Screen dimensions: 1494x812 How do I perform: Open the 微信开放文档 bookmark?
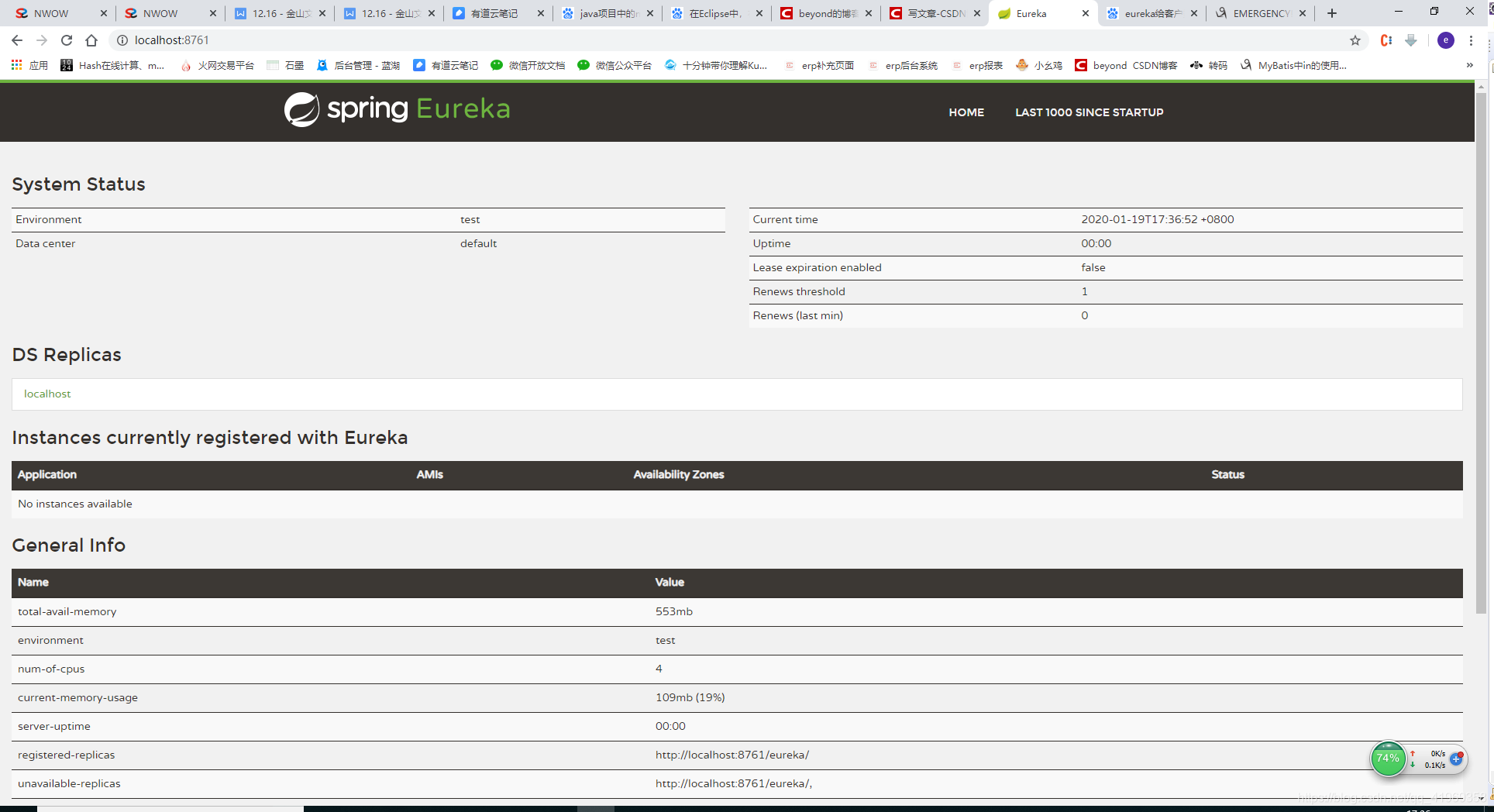pyautogui.click(x=528, y=65)
